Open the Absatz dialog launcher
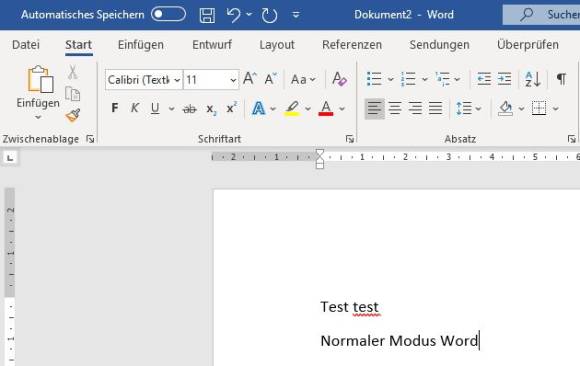The image size is (580, 366). click(x=571, y=139)
